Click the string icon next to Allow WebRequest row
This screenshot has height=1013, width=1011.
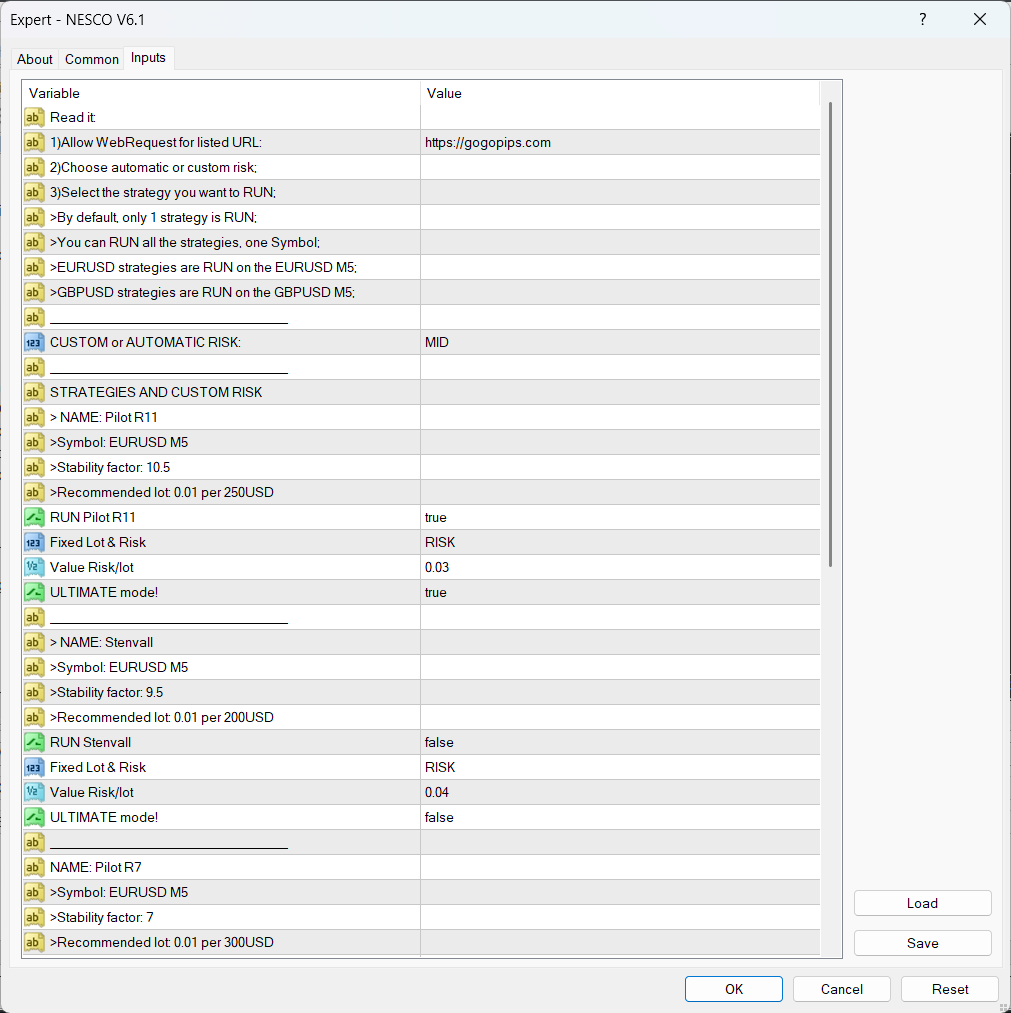coord(34,142)
